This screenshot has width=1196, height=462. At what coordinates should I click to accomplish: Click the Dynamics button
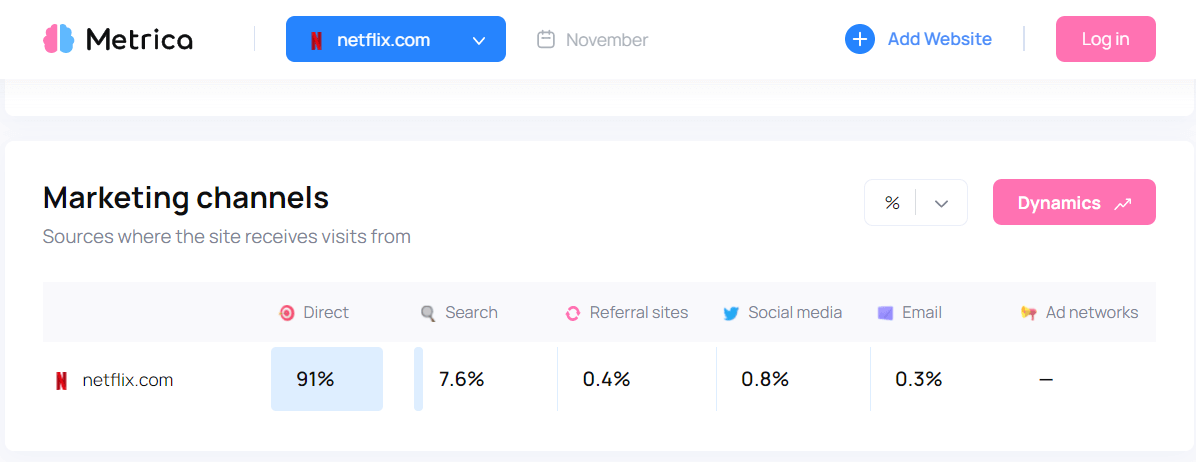[x=1074, y=202]
